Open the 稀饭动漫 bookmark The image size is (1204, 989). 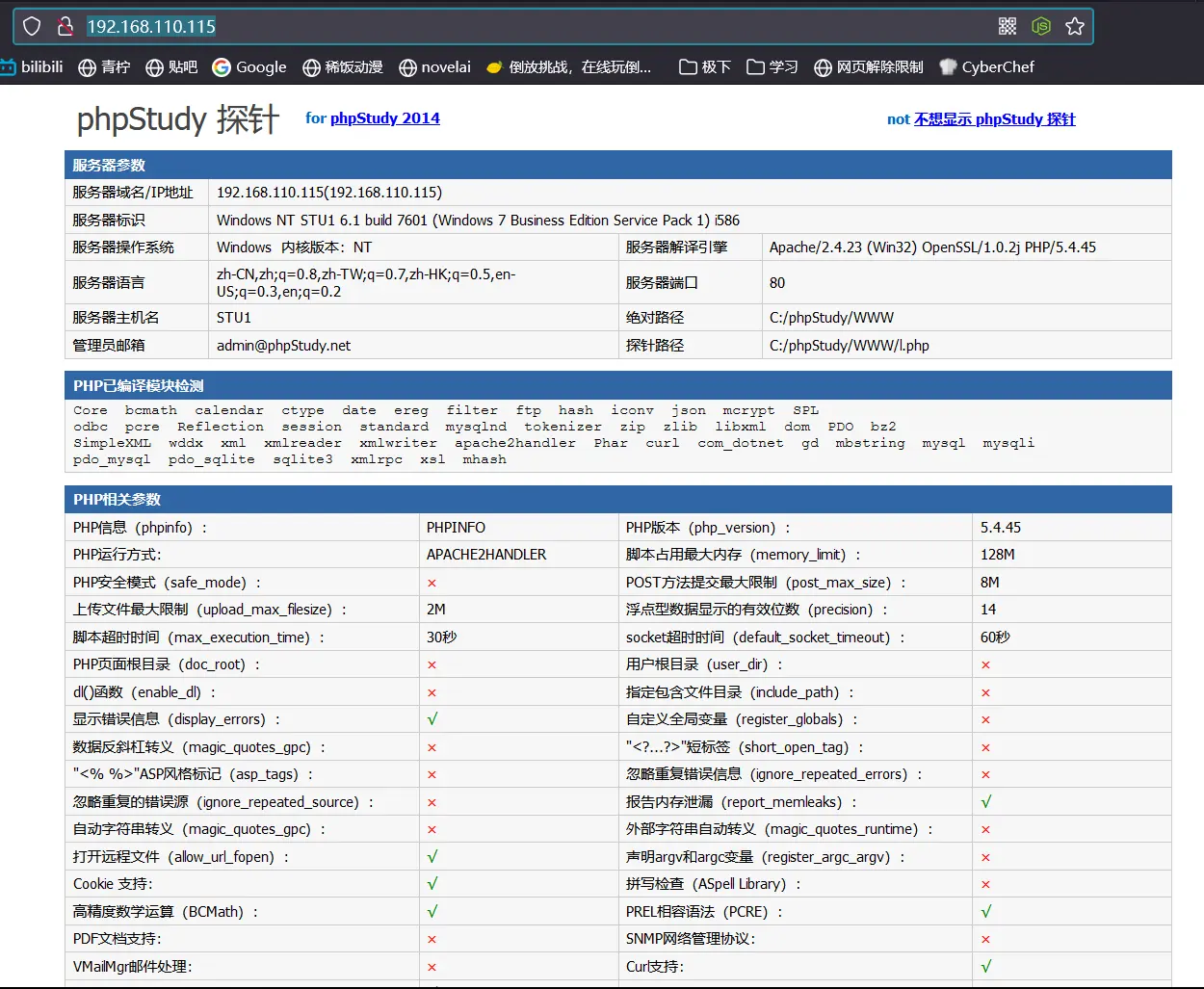(343, 66)
